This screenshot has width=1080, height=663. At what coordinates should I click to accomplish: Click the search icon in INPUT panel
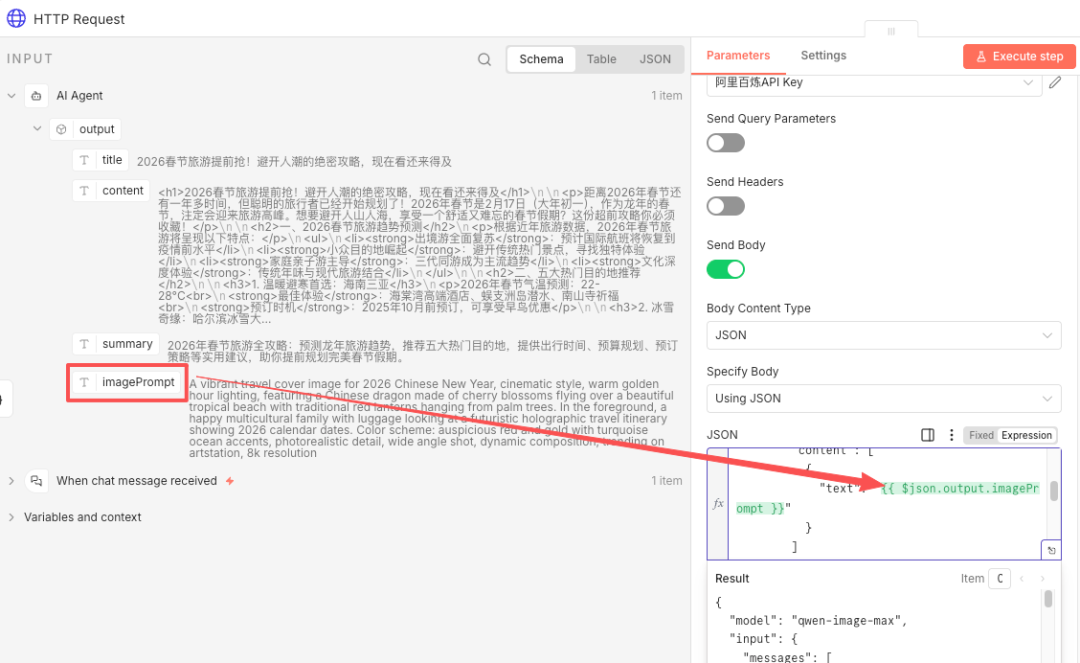(484, 60)
